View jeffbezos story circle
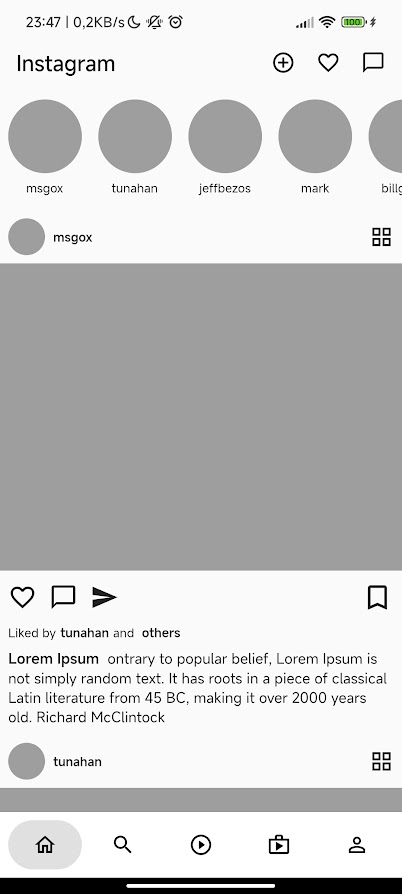This screenshot has width=402, height=894. (x=225, y=136)
